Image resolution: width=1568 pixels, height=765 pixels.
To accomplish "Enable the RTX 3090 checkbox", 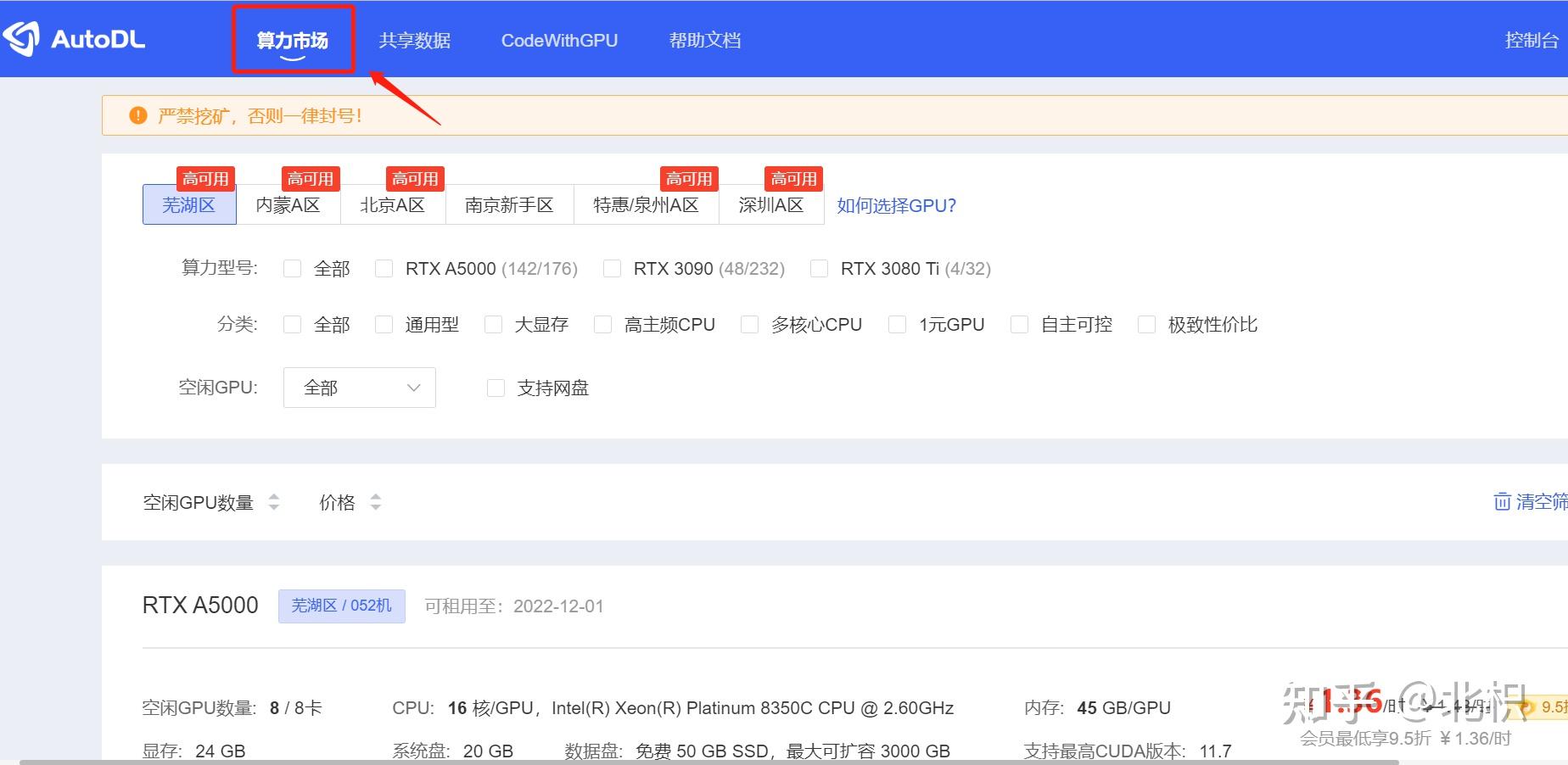I will point(612,268).
